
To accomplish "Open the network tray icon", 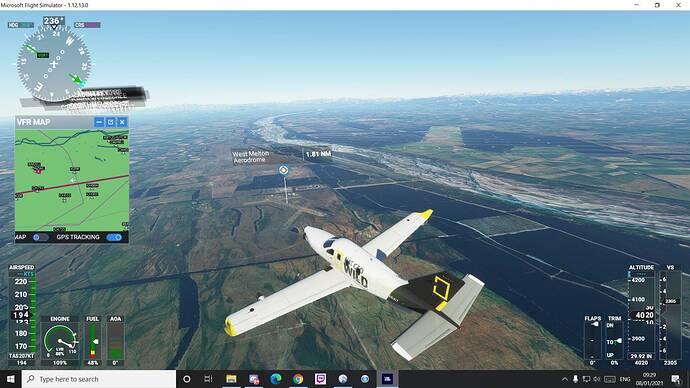I will (x=586, y=379).
